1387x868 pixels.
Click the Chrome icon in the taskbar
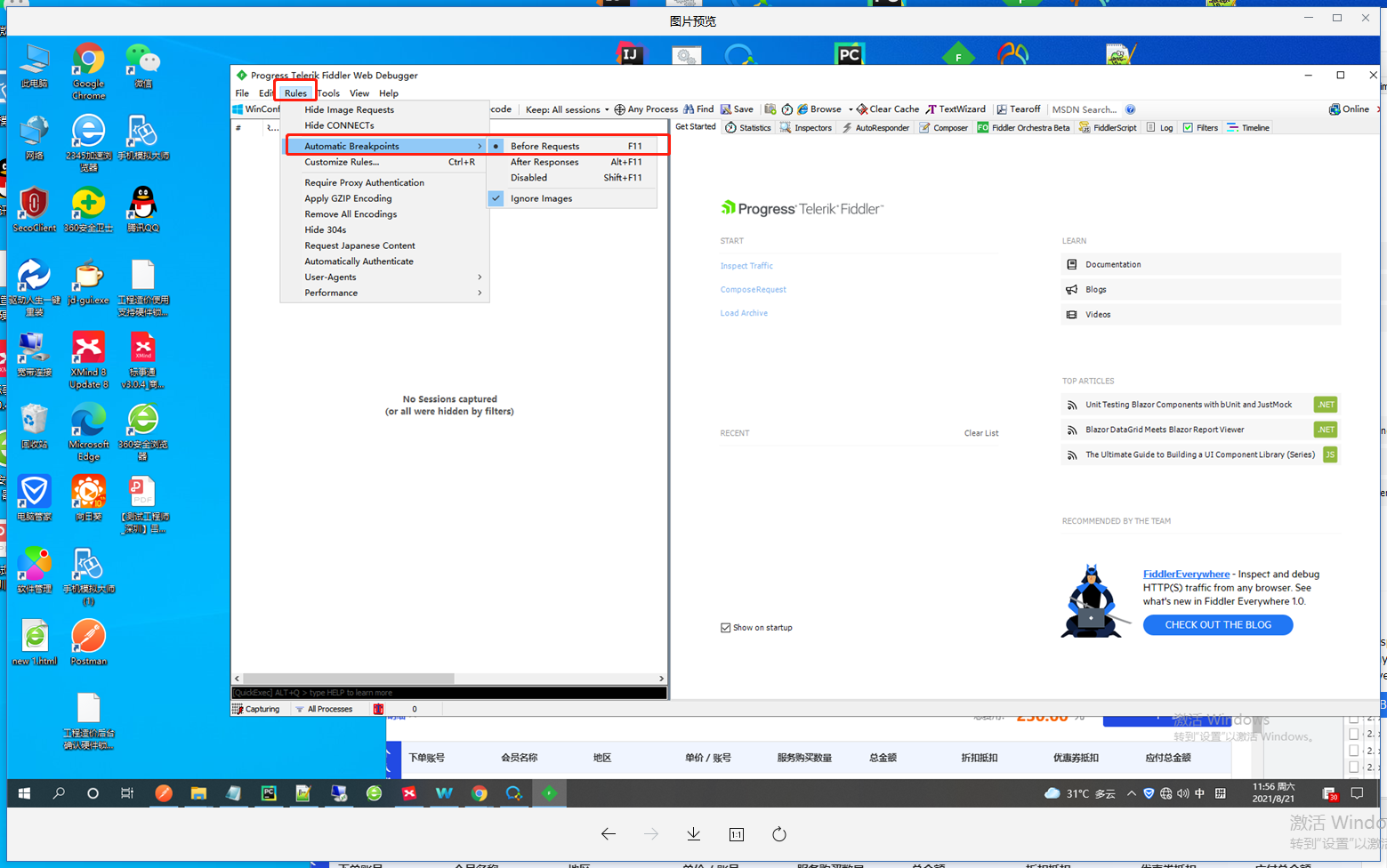pos(480,793)
